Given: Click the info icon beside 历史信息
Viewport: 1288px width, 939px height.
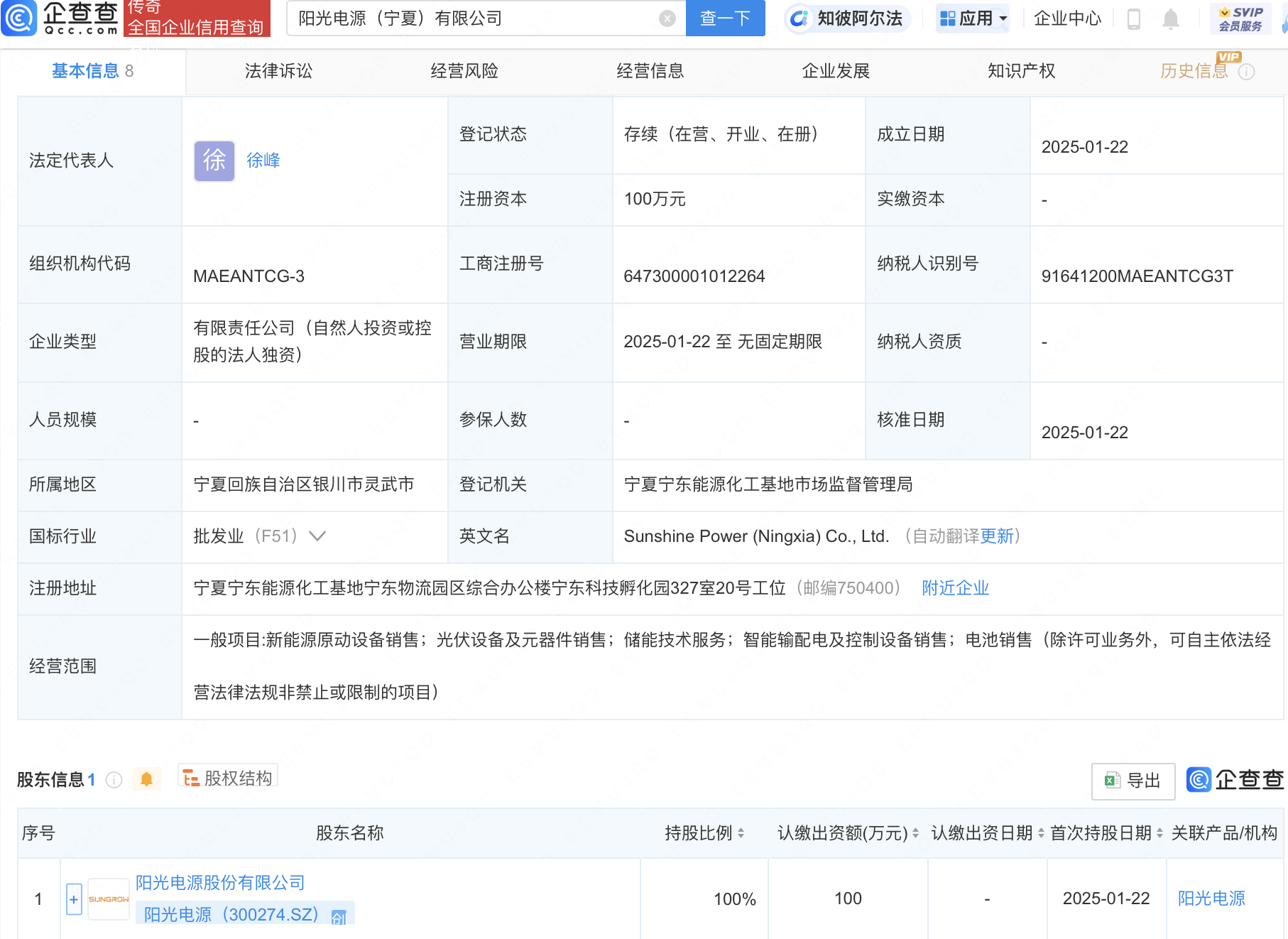Looking at the screenshot, I should click(x=1247, y=72).
